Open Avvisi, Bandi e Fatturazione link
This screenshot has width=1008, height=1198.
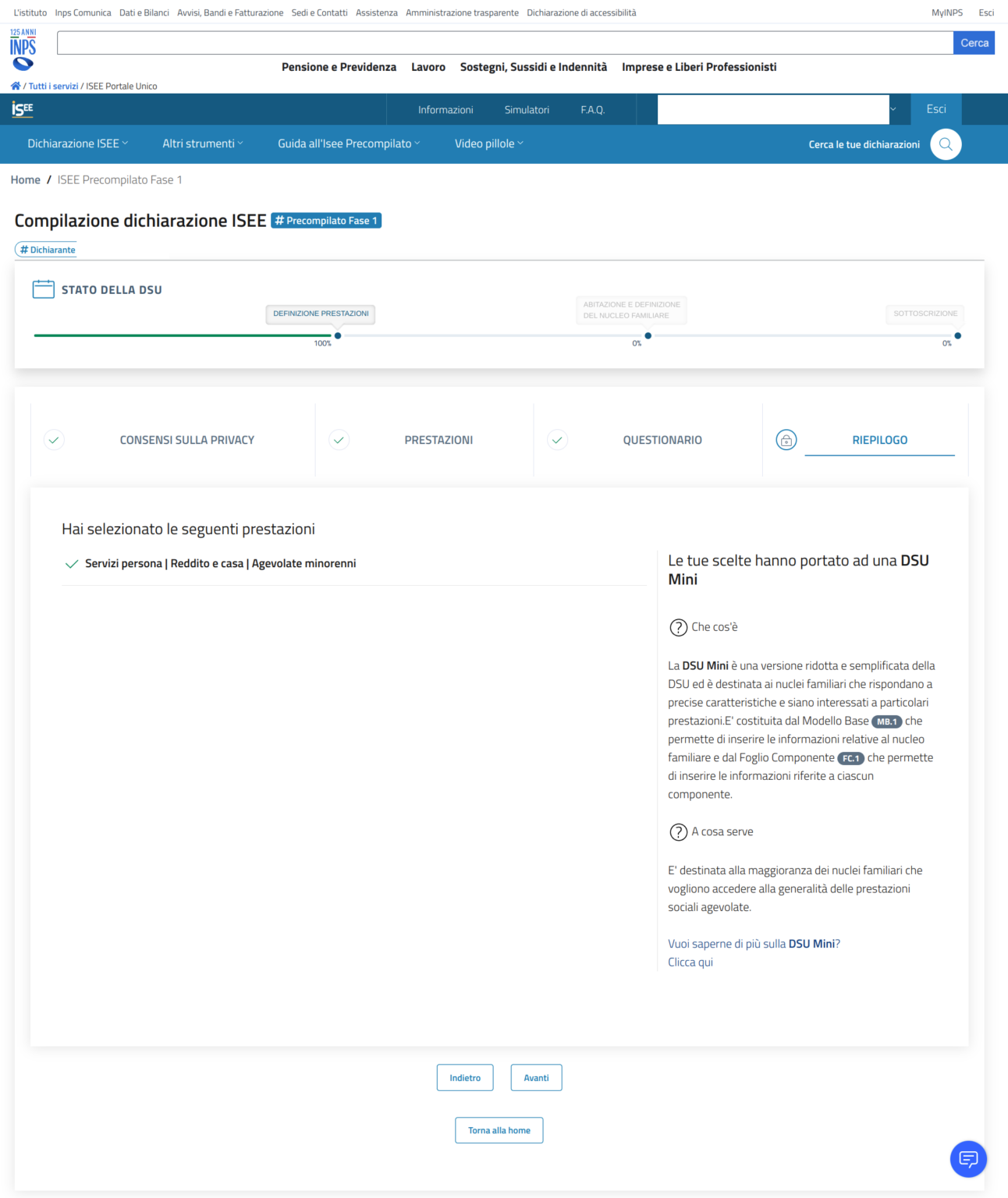[230, 12]
